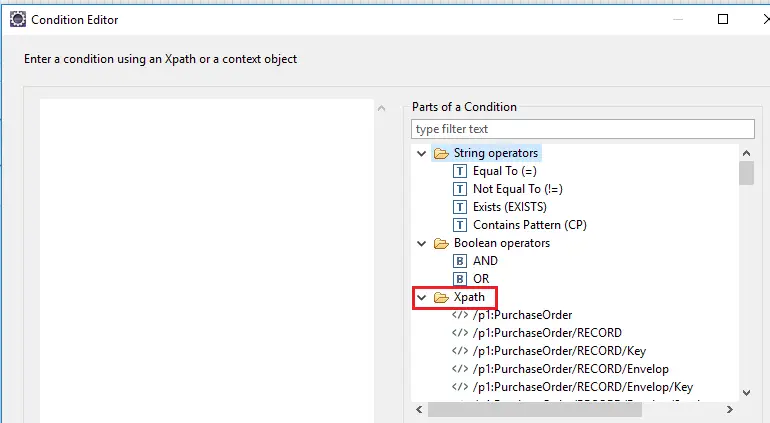The width and height of the screenshot is (770, 423).
Task: Choose the Equal To (=) operator
Action: click(505, 171)
